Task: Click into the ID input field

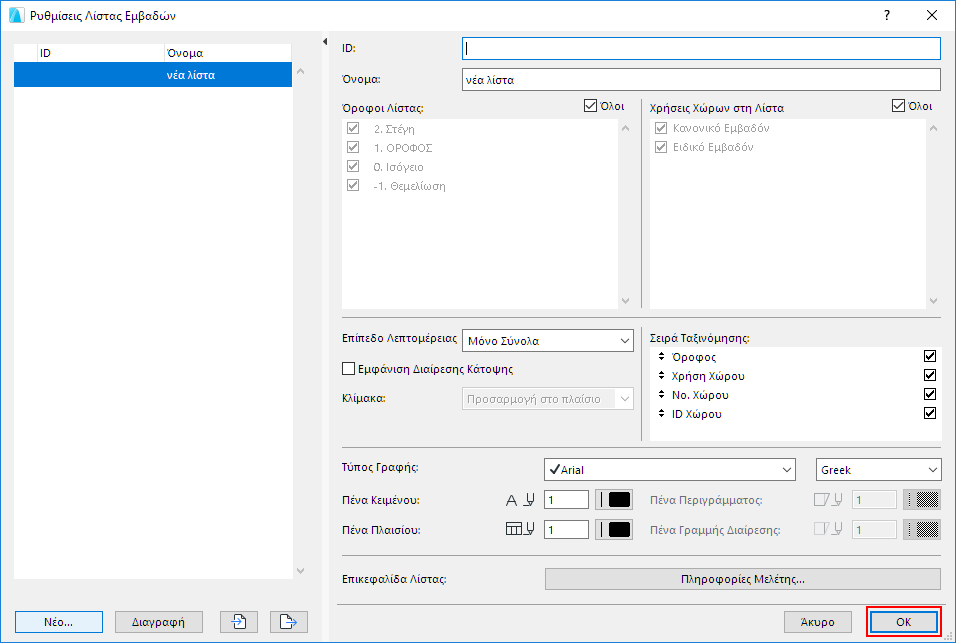Action: [701, 48]
